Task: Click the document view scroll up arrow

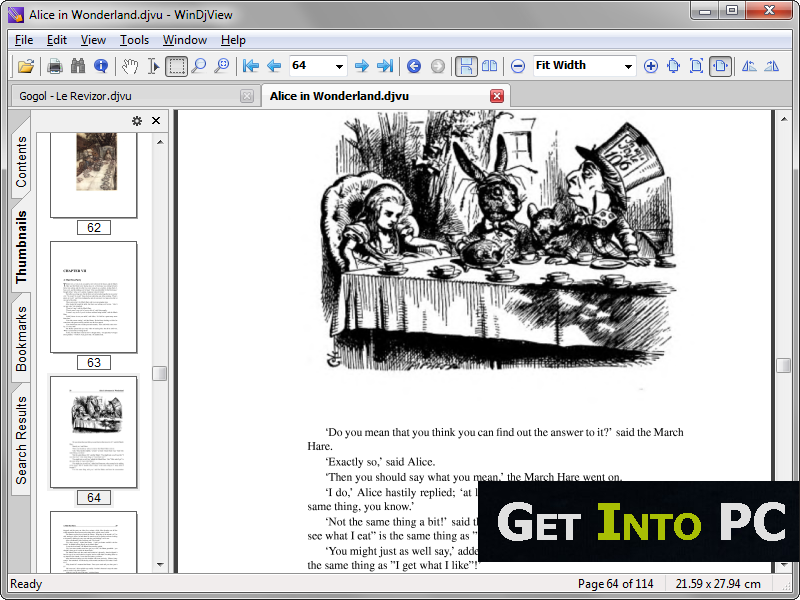Action: (784, 119)
